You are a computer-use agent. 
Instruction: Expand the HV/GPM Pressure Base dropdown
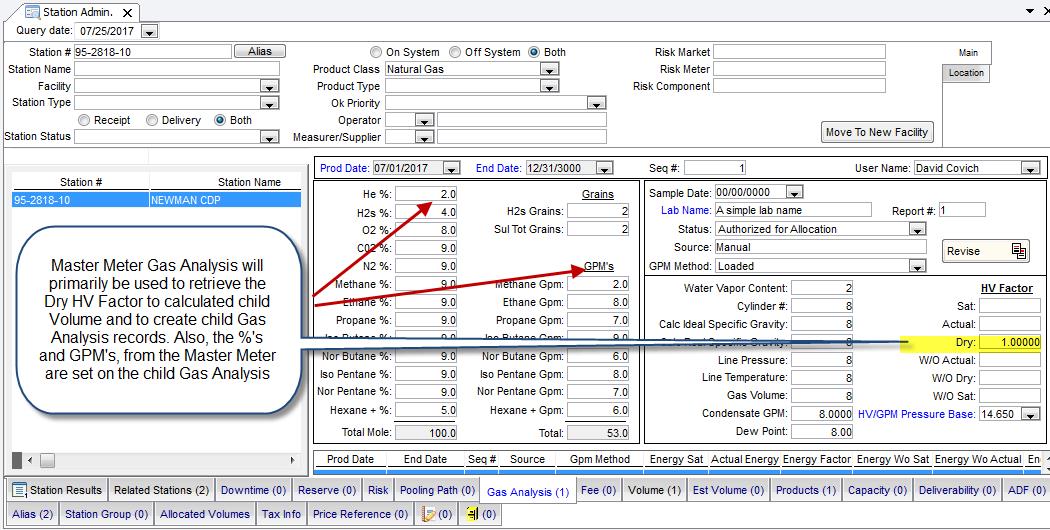pyautogui.click(x=1030, y=414)
